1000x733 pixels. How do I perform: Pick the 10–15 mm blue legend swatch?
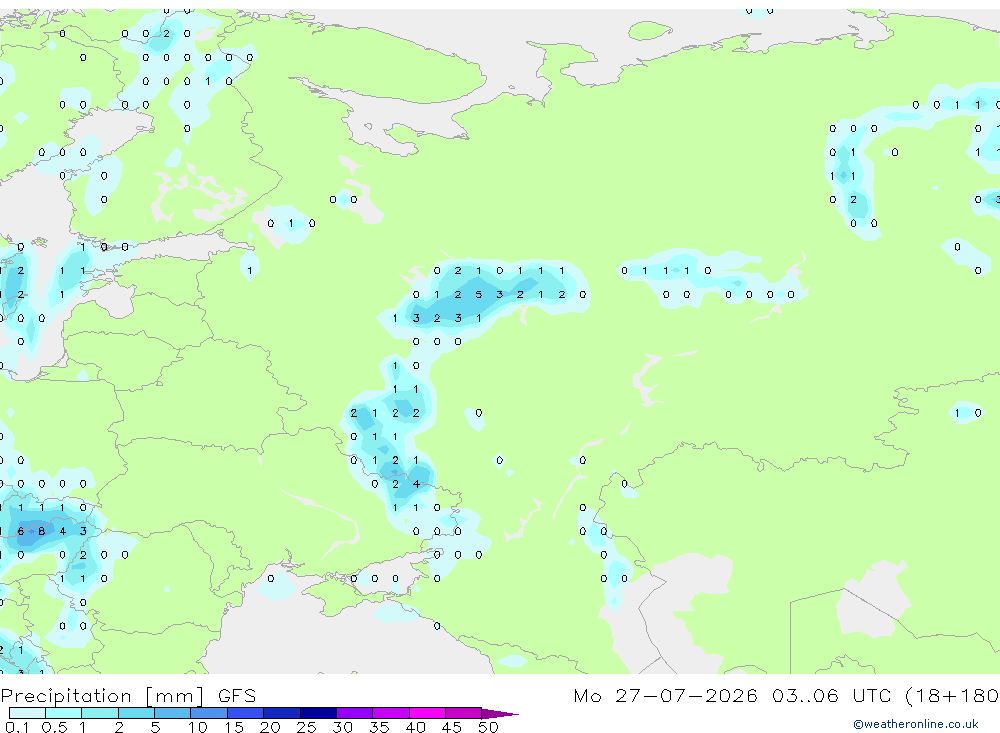click(x=209, y=713)
